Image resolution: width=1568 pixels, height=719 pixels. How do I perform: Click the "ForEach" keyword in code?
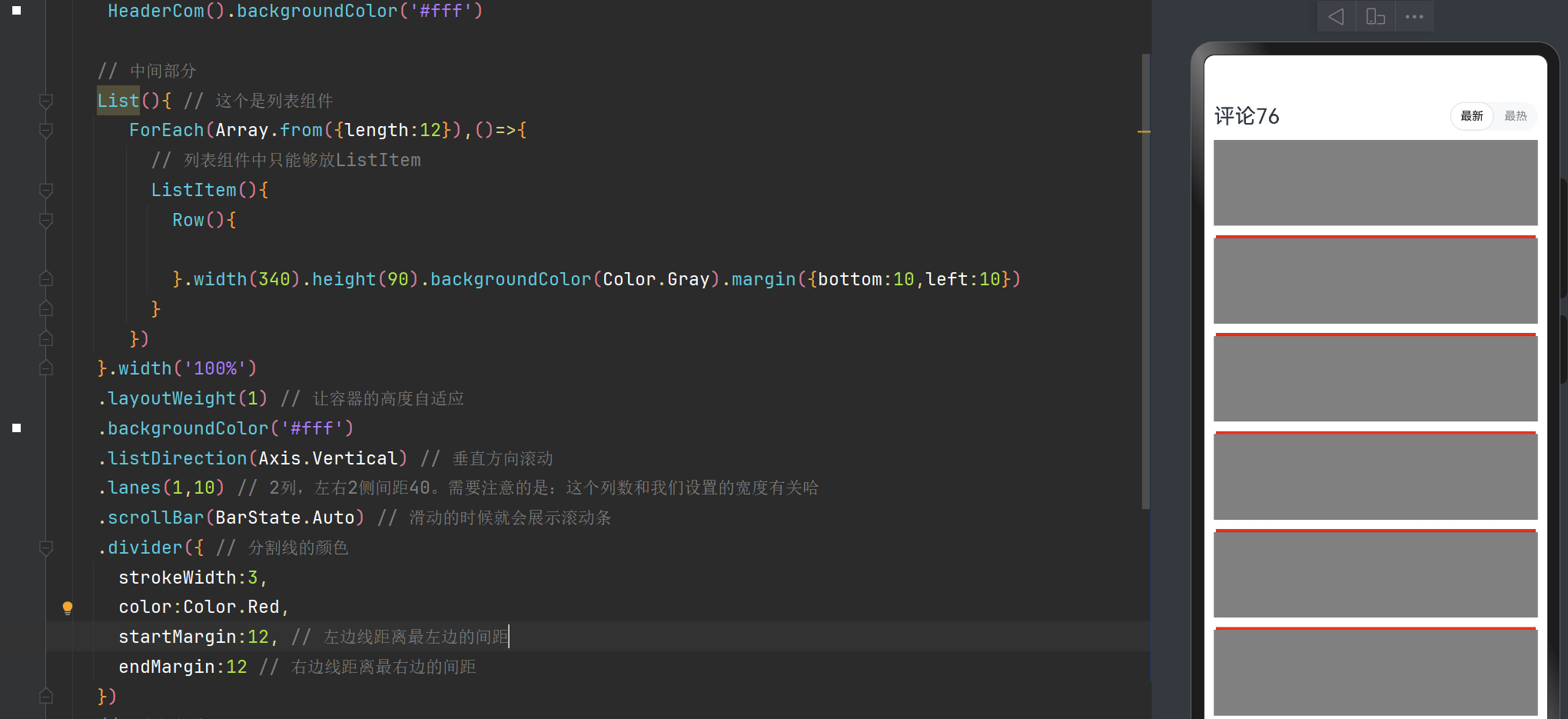point(167,131)
